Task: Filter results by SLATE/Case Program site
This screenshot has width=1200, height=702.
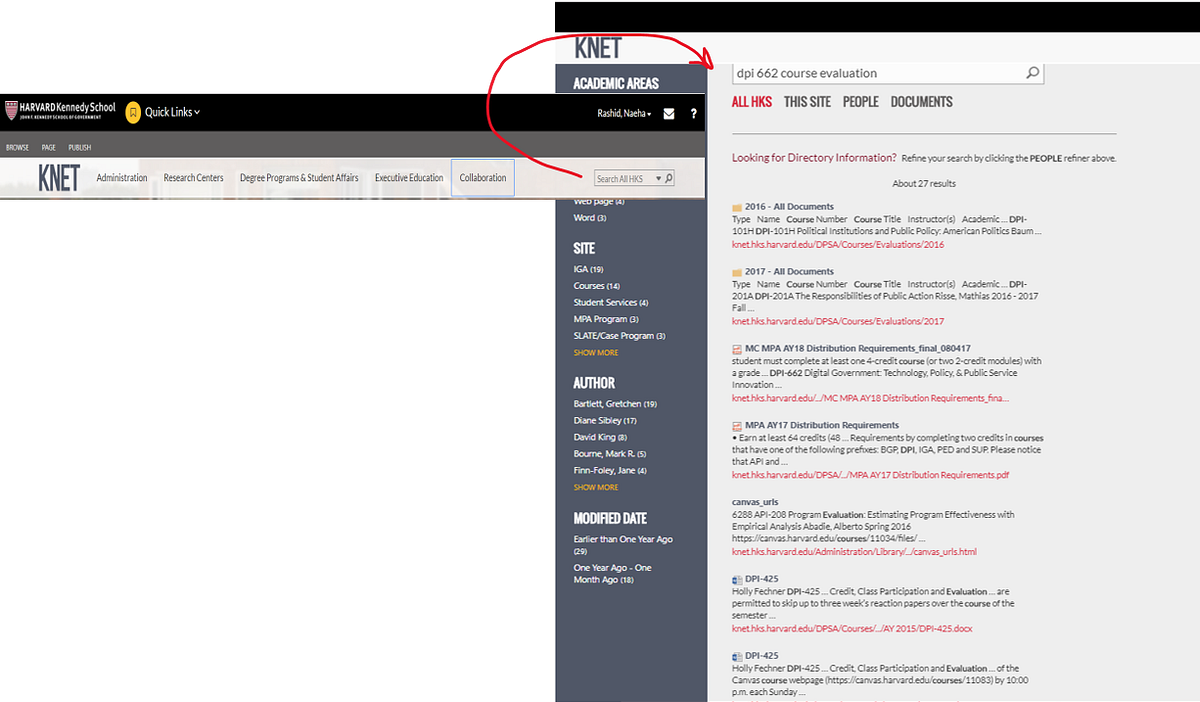Action: (x=619, y=336)
